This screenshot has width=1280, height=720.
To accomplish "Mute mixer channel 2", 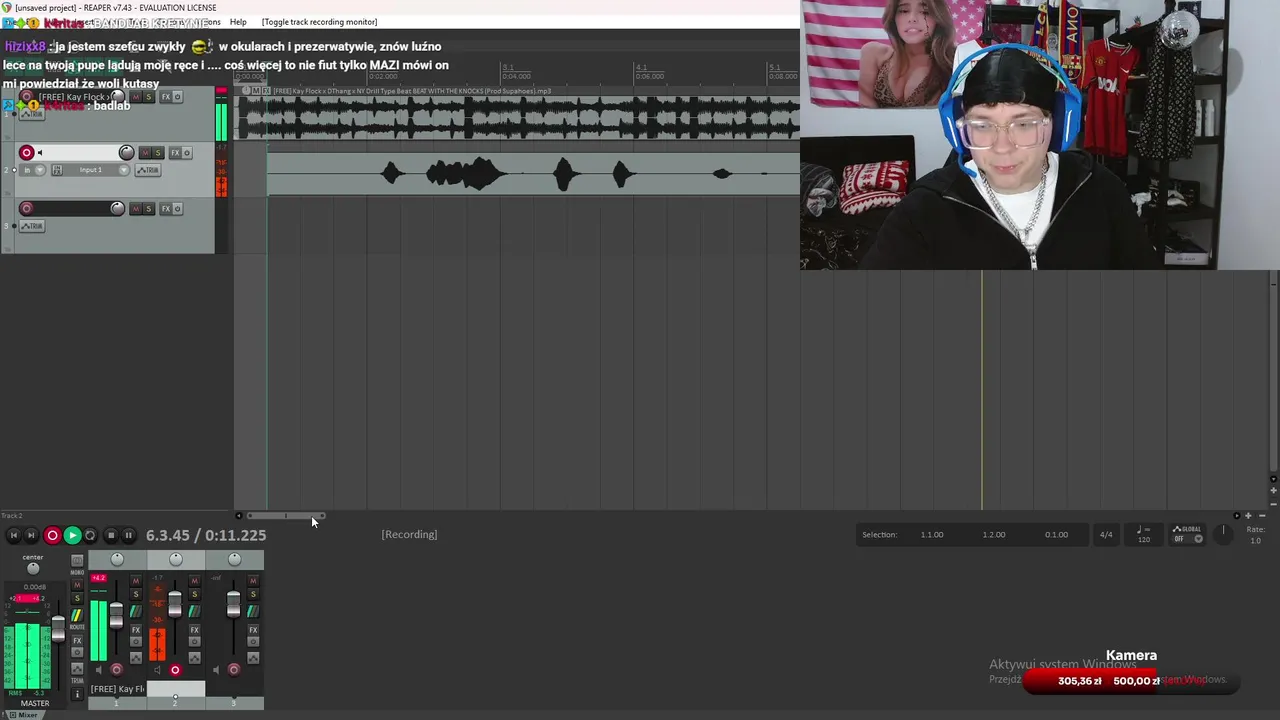I will click(194, 581).
